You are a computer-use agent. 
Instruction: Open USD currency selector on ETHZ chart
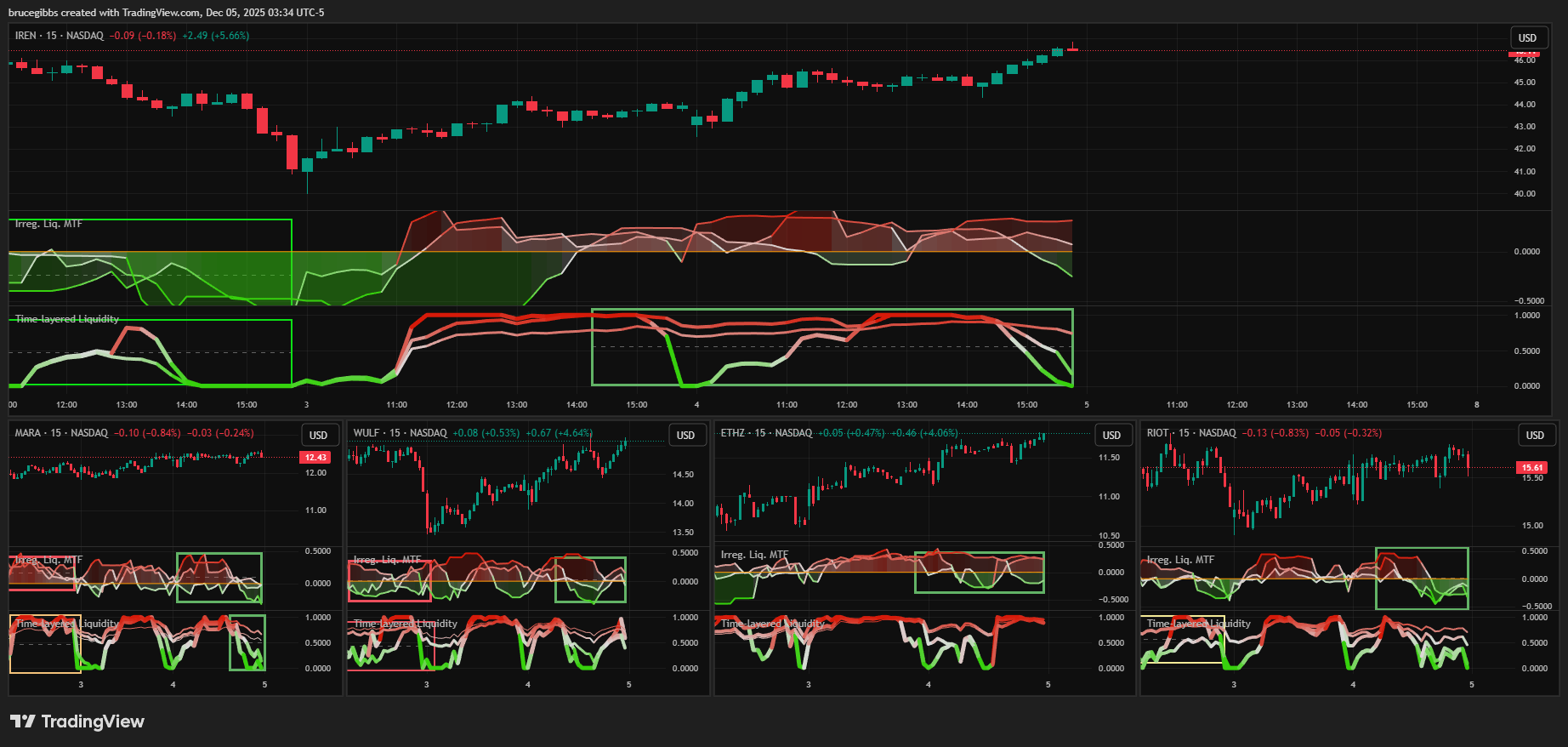point(1111,435)
